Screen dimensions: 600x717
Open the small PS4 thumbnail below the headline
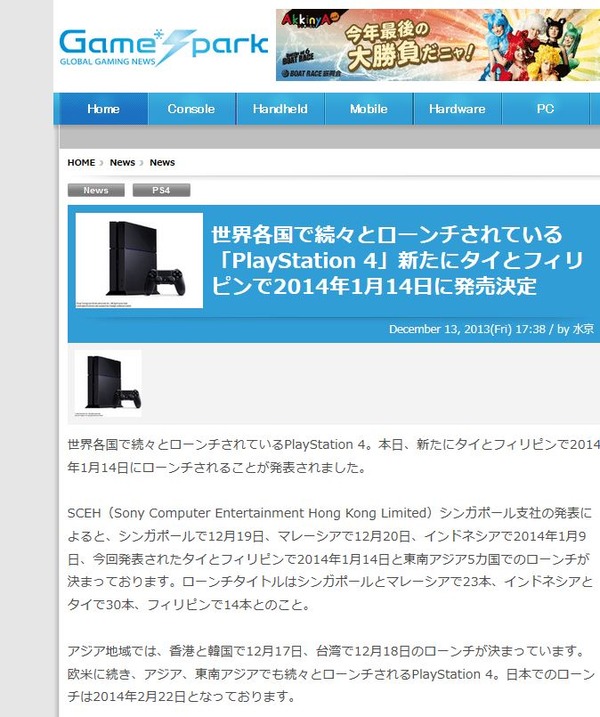pos(108,383)
